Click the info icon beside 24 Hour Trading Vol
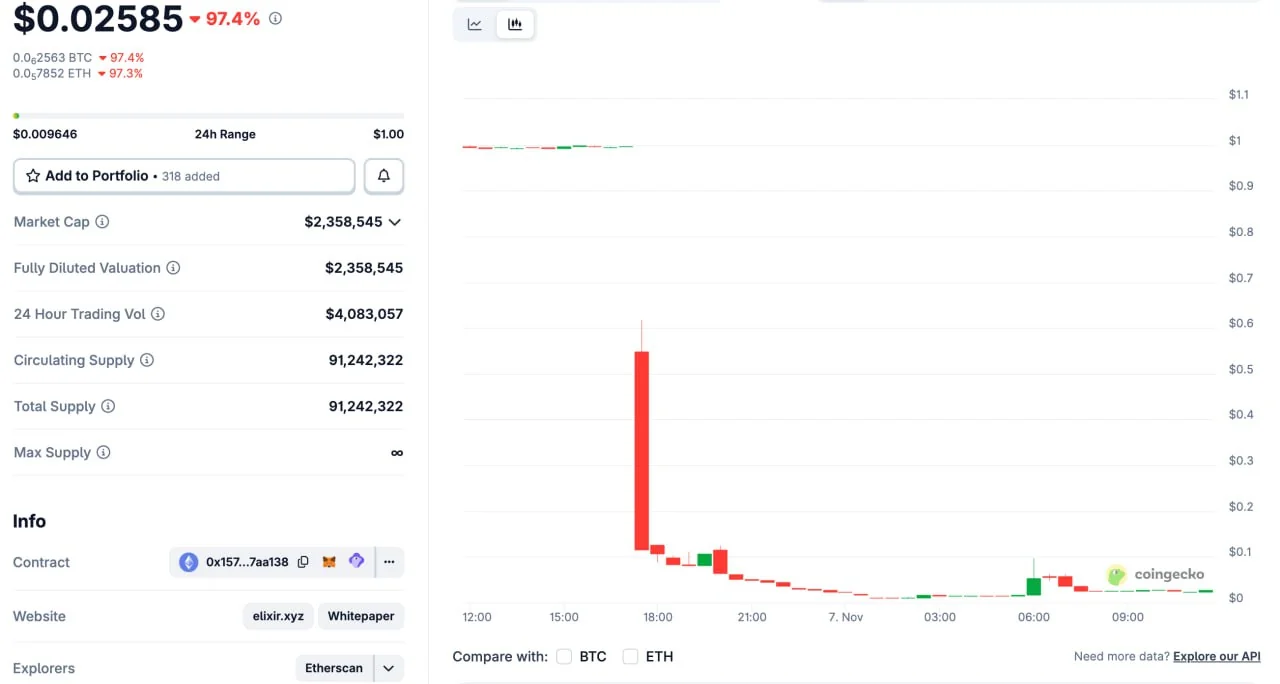The width and height of the screenshot is (1280, 684). point(158,314)
